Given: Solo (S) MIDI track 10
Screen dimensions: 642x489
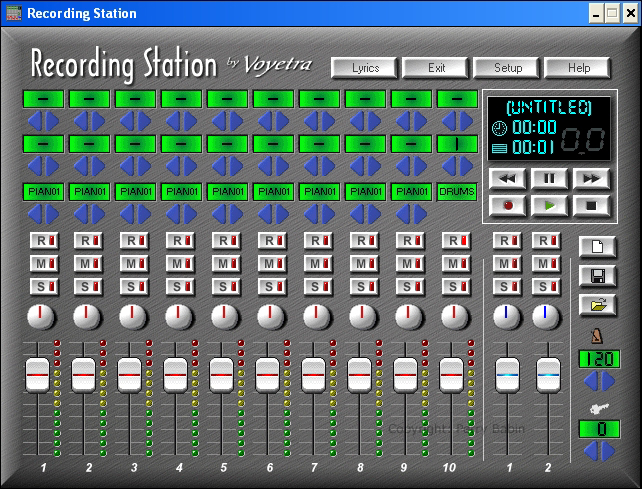Looking at the screenshot, I should [457, 287].
